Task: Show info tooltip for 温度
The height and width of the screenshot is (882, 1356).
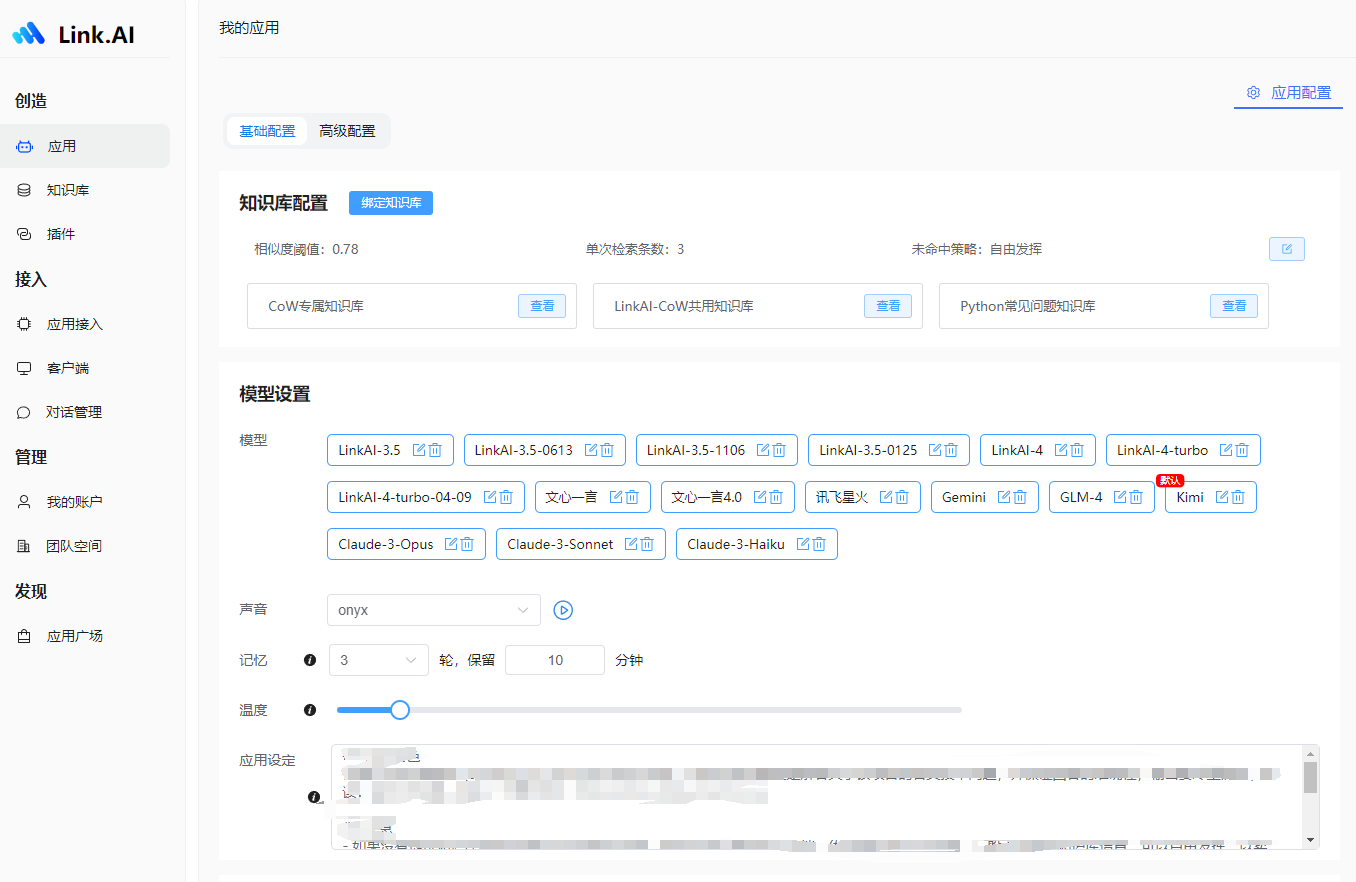Action: 310,710
